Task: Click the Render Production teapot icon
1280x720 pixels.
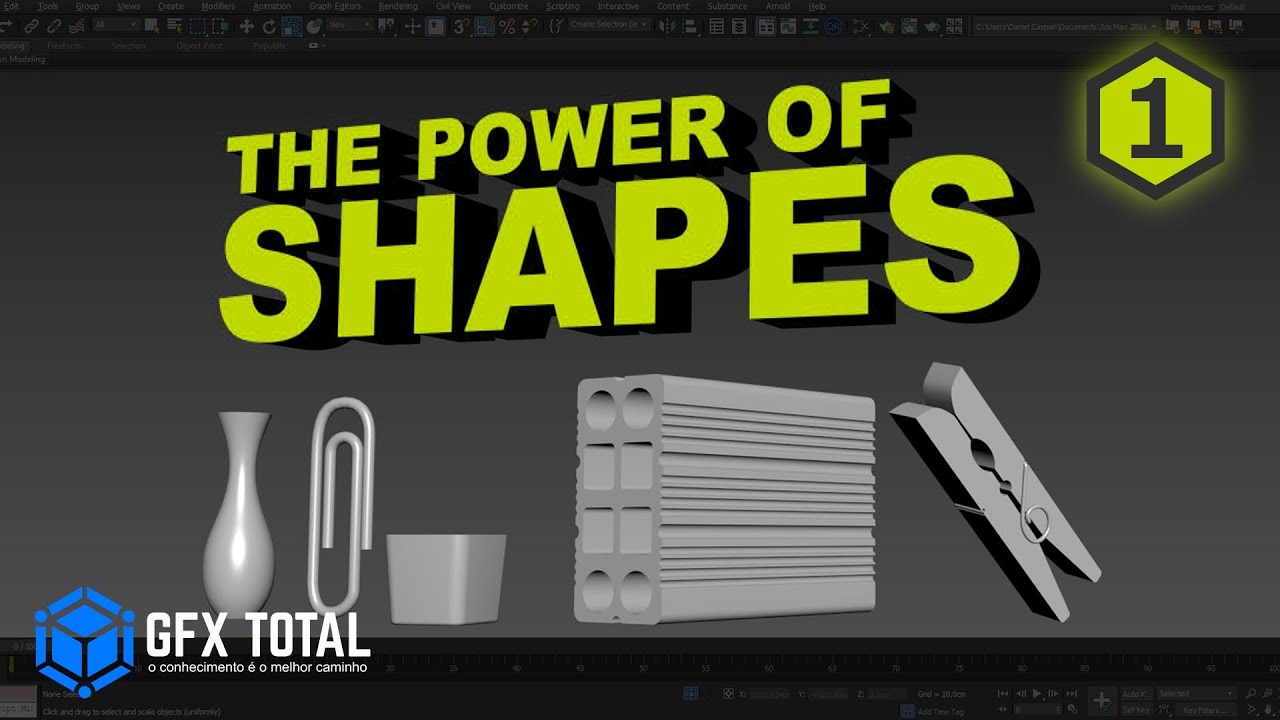Action: click(931, 26)
